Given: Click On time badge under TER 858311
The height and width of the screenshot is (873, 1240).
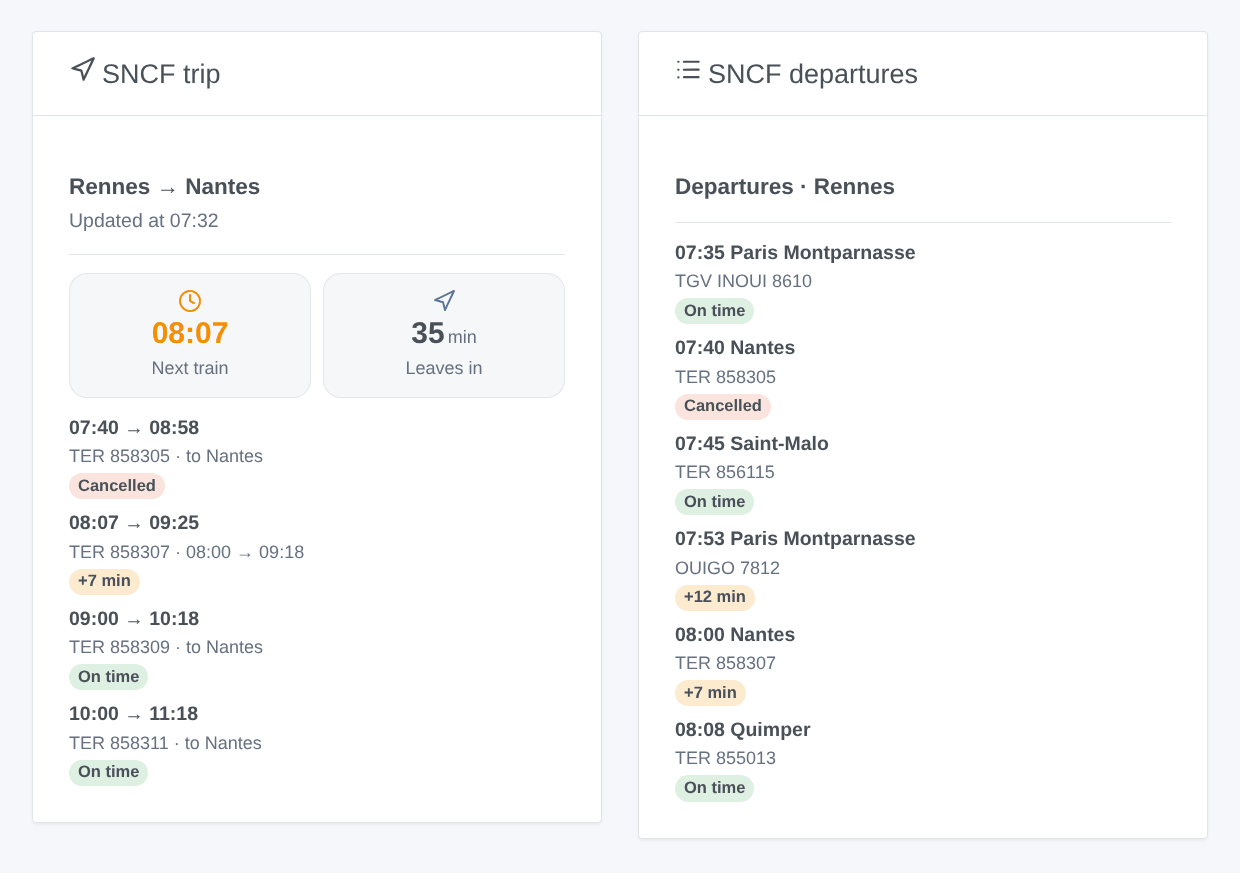Looking at the screenshot, I should (x=108, y=772).
